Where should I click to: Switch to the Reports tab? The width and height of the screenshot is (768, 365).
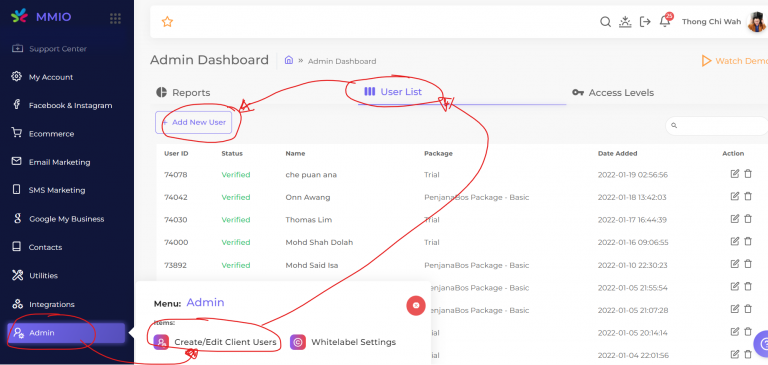point(183,93)
